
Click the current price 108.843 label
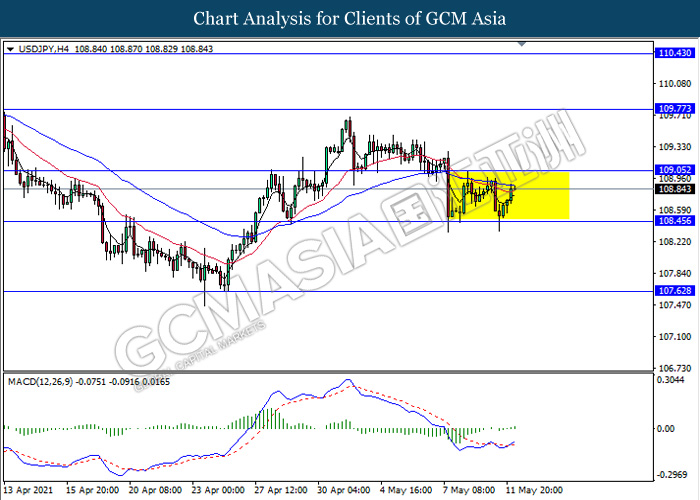pyautogui.click(x=675, y=189)
